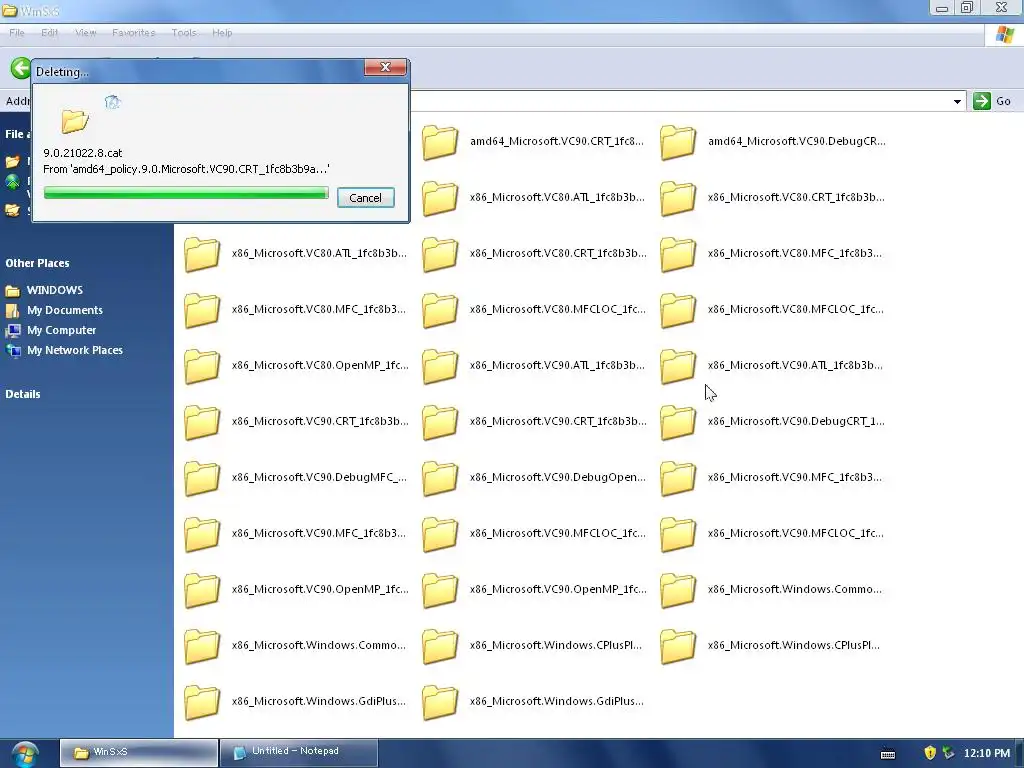This screenshot has height=768, width=1024.
Task: Go back with the green Back arrow
Action: tap(20, 68)
